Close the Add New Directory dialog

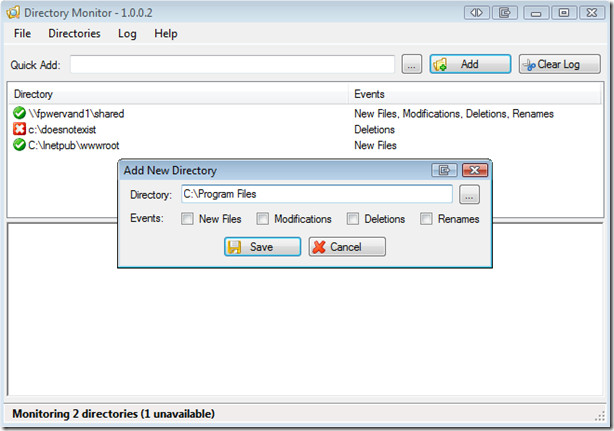point(475,170)
